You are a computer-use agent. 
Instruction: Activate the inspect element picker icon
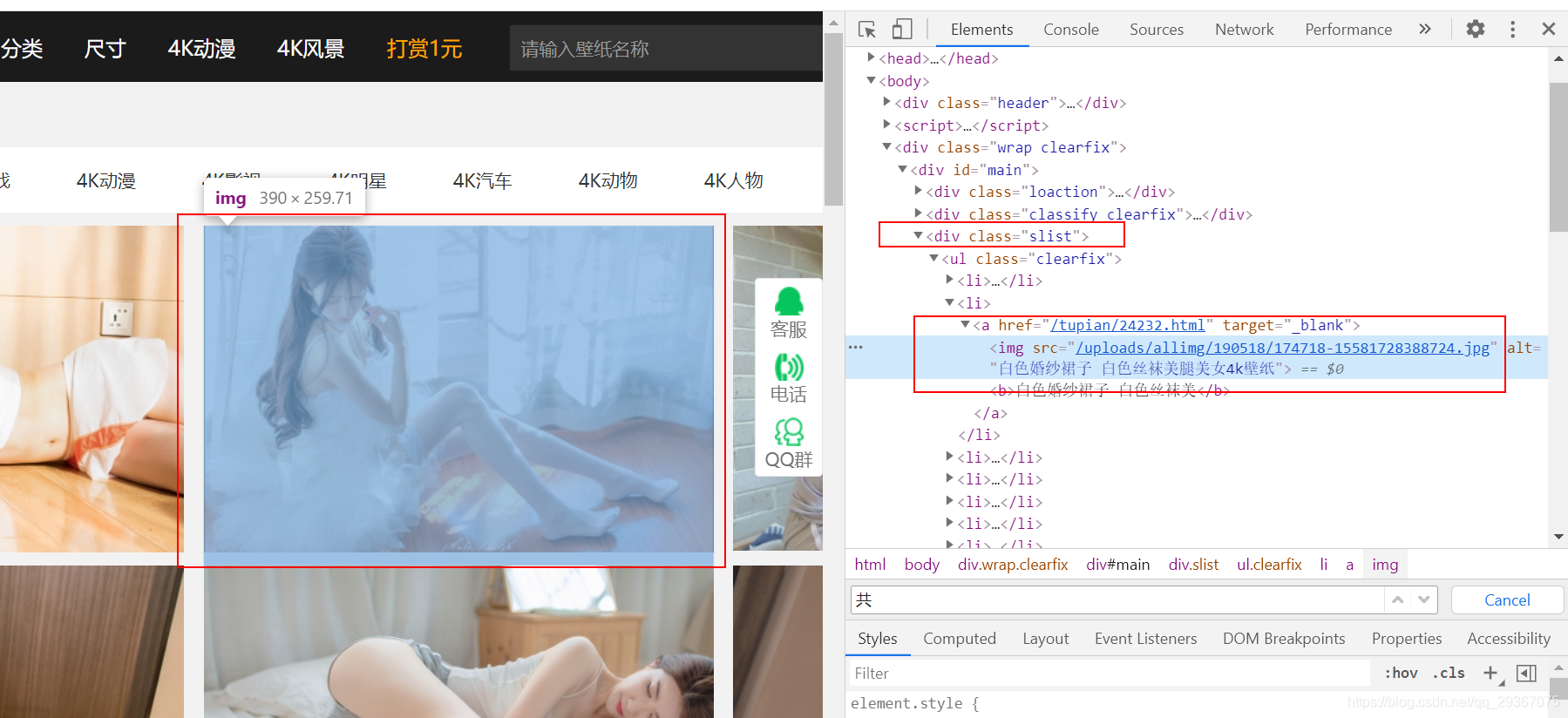click(x=866, y=30)
